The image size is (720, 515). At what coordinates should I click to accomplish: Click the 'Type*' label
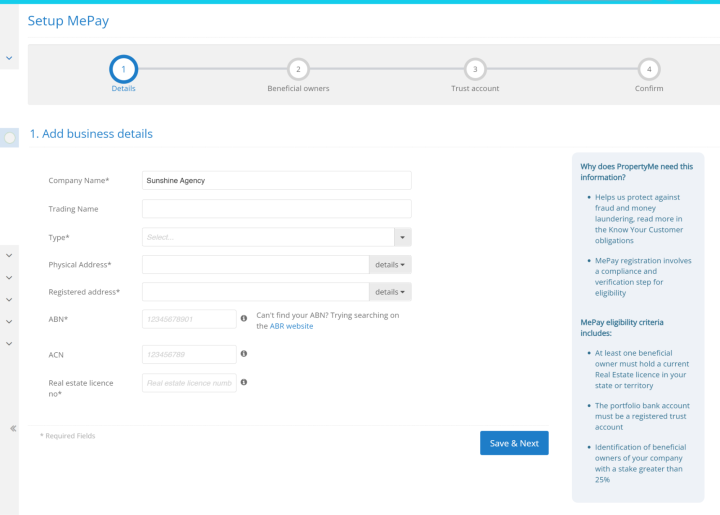59,237
